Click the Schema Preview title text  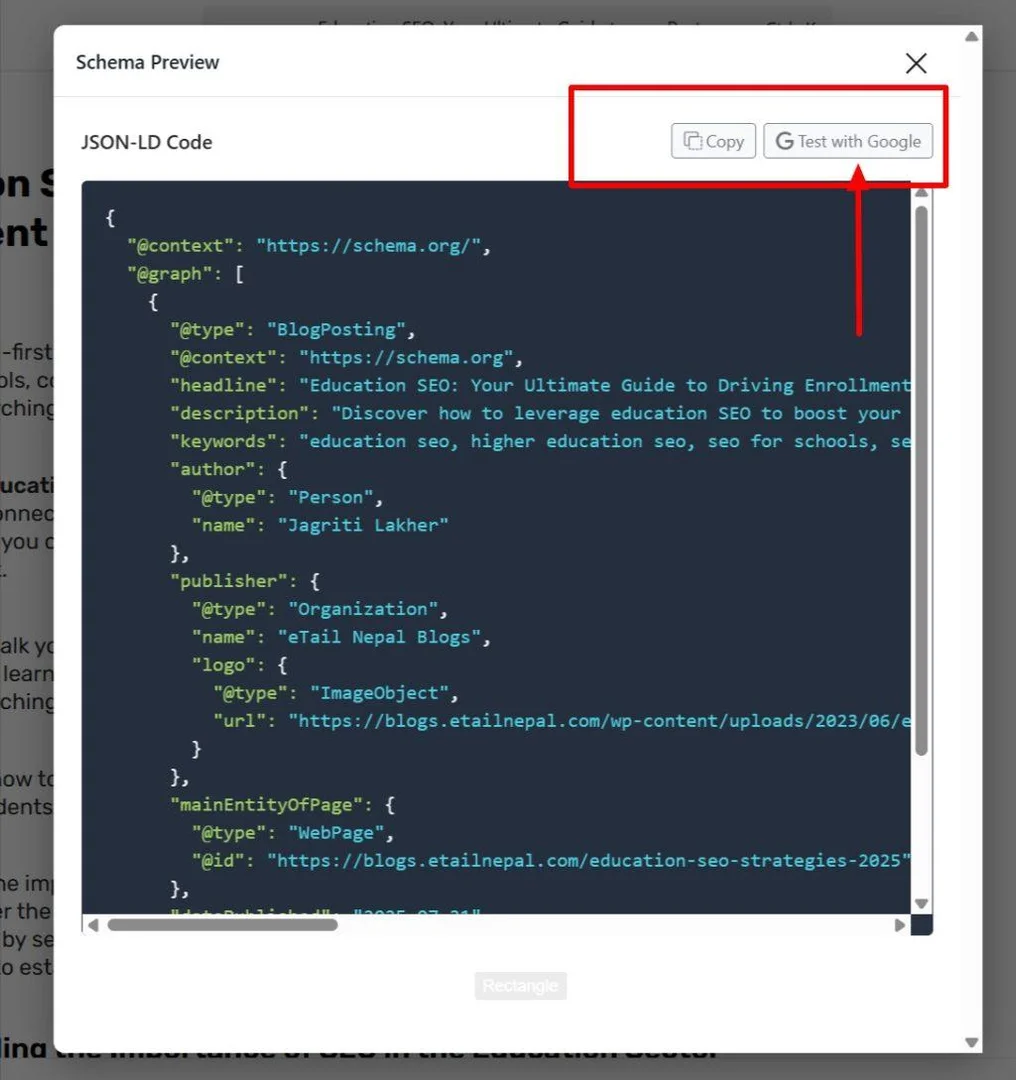tap(147, 62)
